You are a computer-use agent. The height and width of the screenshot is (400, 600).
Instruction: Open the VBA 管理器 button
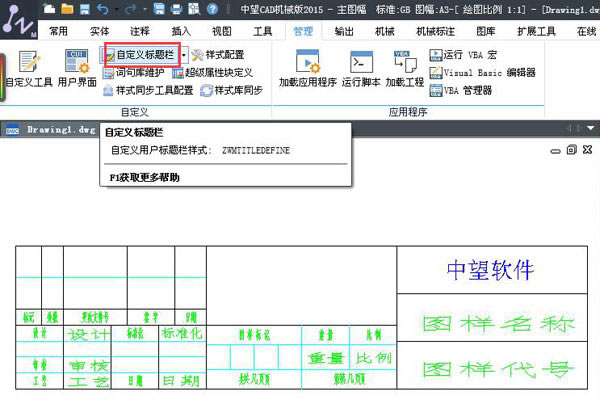click(460, 90)
